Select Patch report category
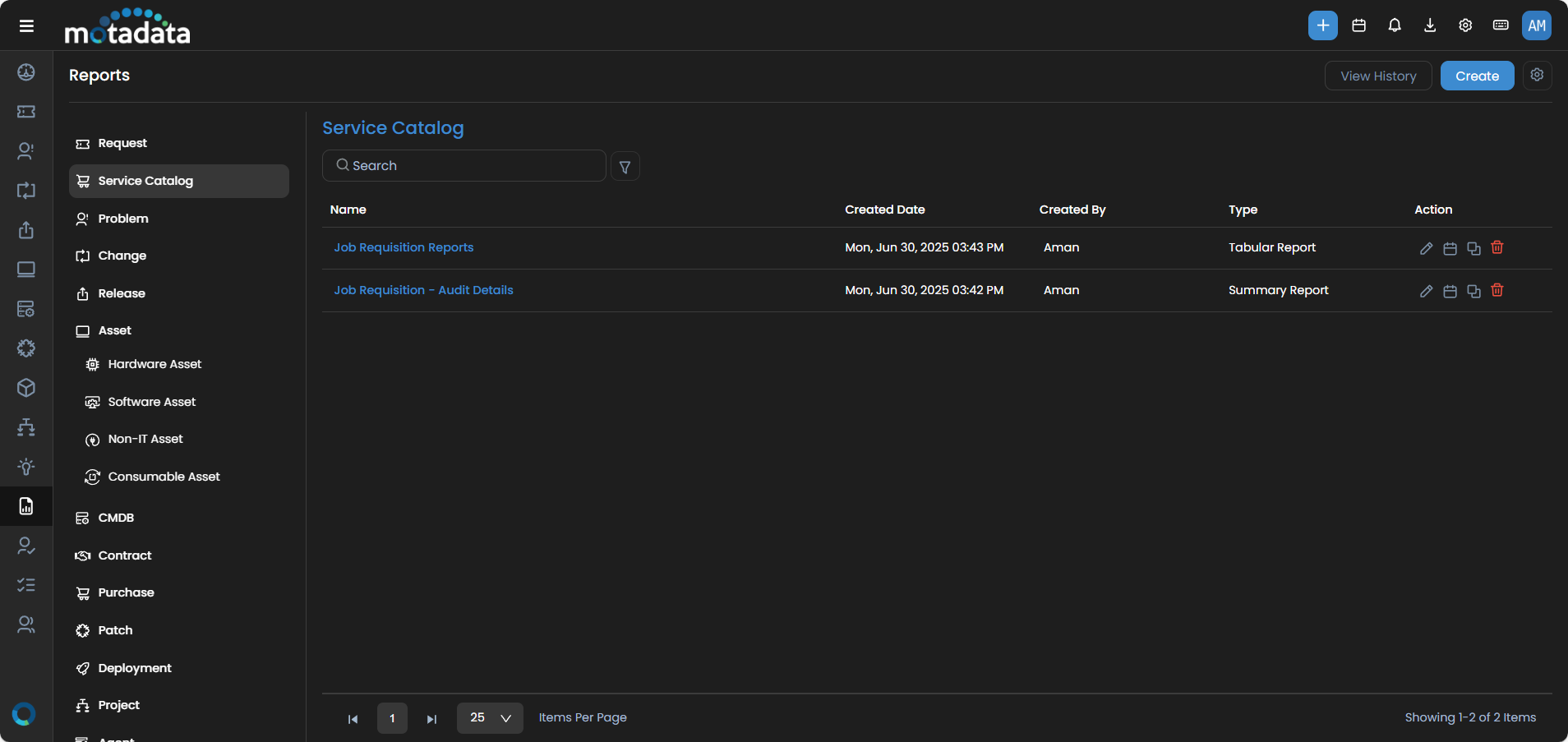The height and width of the screenshot is (742, 1568). click(179, 630)
